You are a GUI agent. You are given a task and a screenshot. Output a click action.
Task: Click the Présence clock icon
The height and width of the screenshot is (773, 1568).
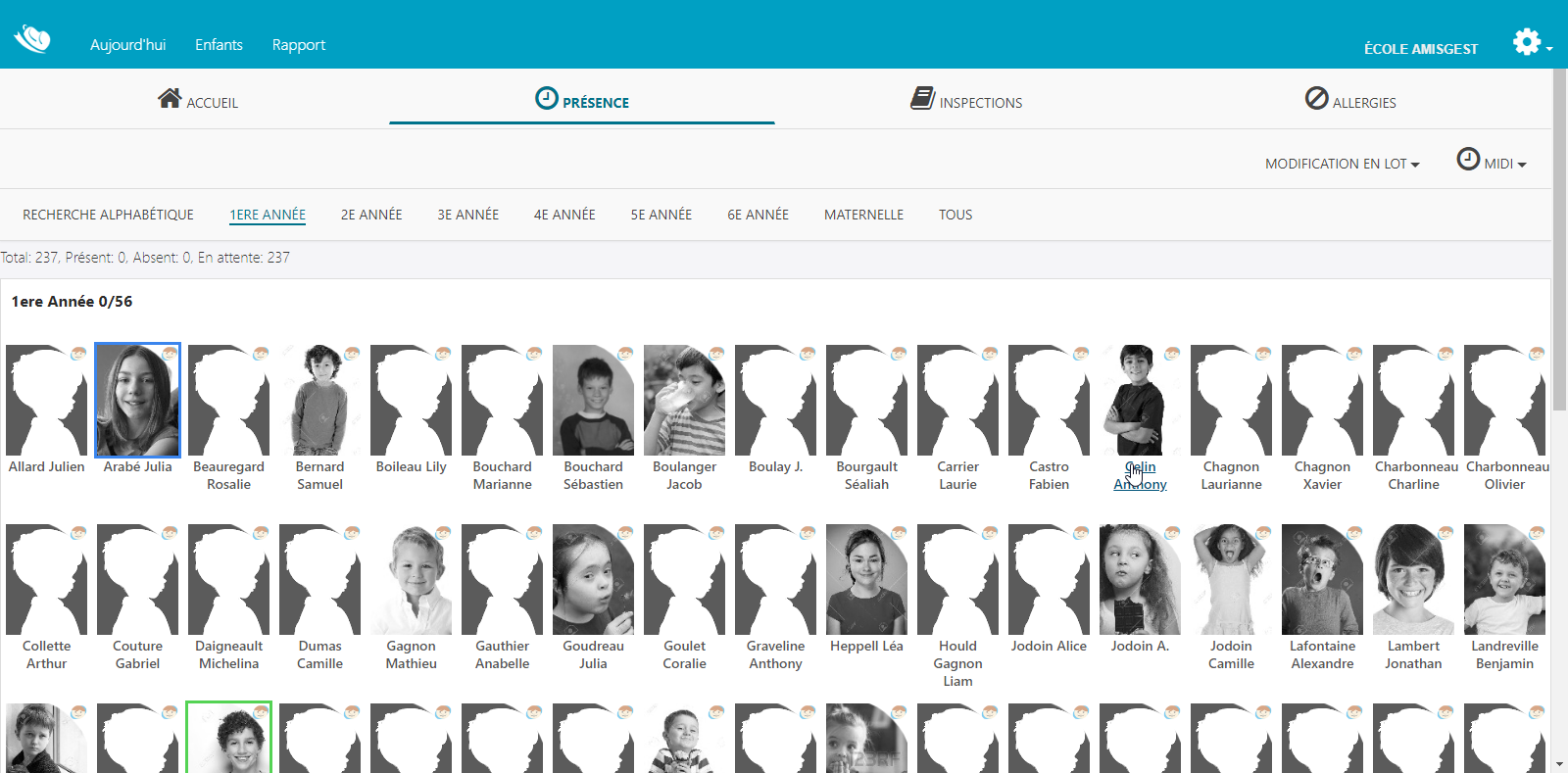[547, 98]
